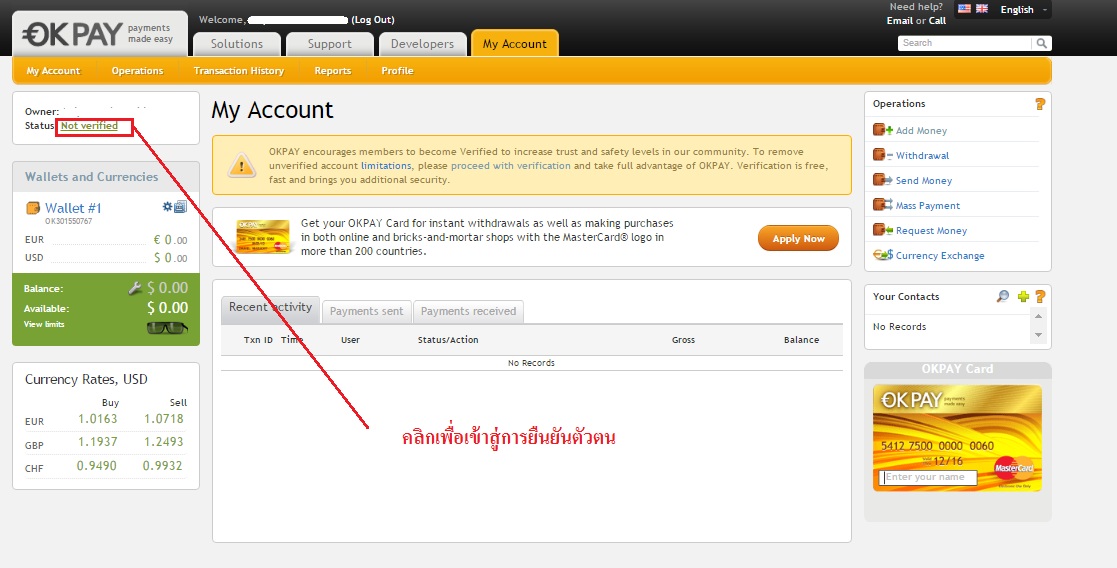Image resolution: width=1117 pixels, height=568 pixels.
Task: Open Your Contacts help question mark
Action: (1039, 296)
